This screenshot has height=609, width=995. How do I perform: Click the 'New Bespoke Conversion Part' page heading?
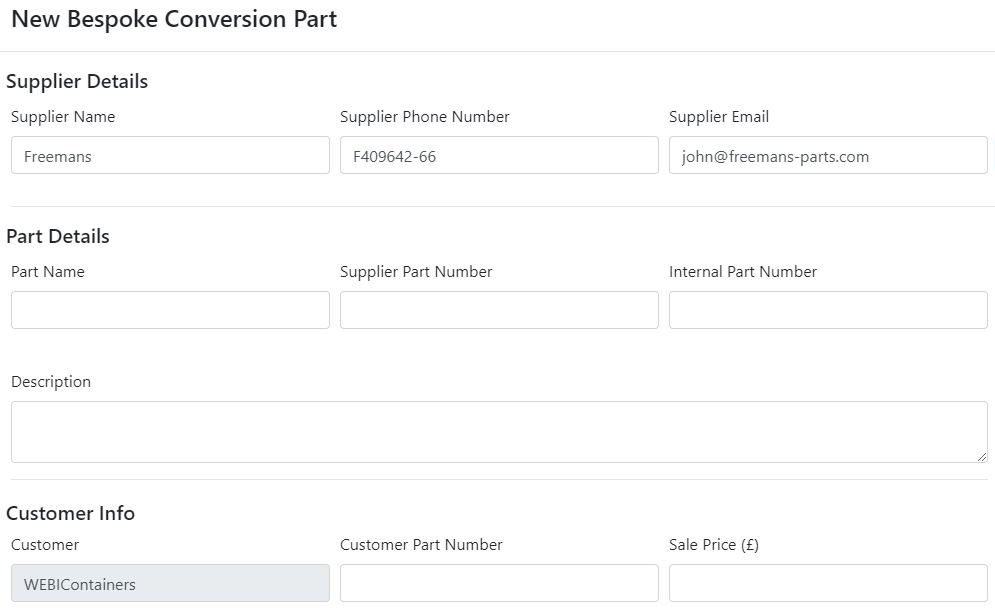tap(174, 19)
